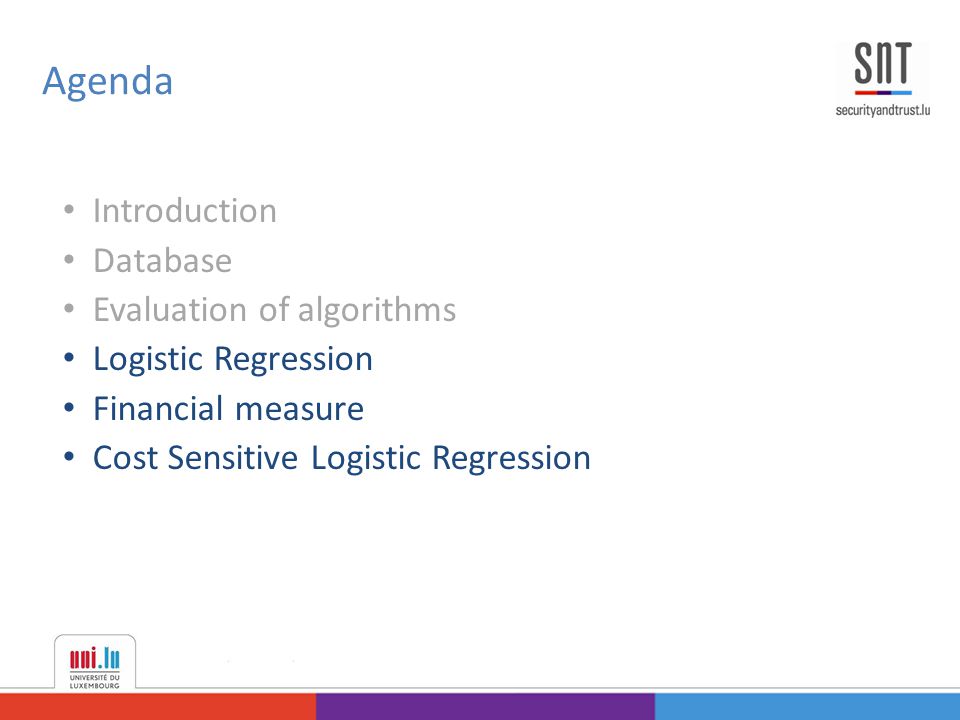Click the purple footer color bar

tap(486, 707)
